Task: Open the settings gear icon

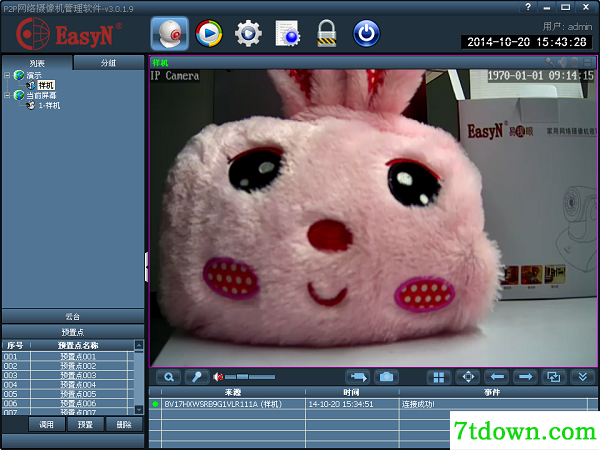Action: tap(248, 34)
